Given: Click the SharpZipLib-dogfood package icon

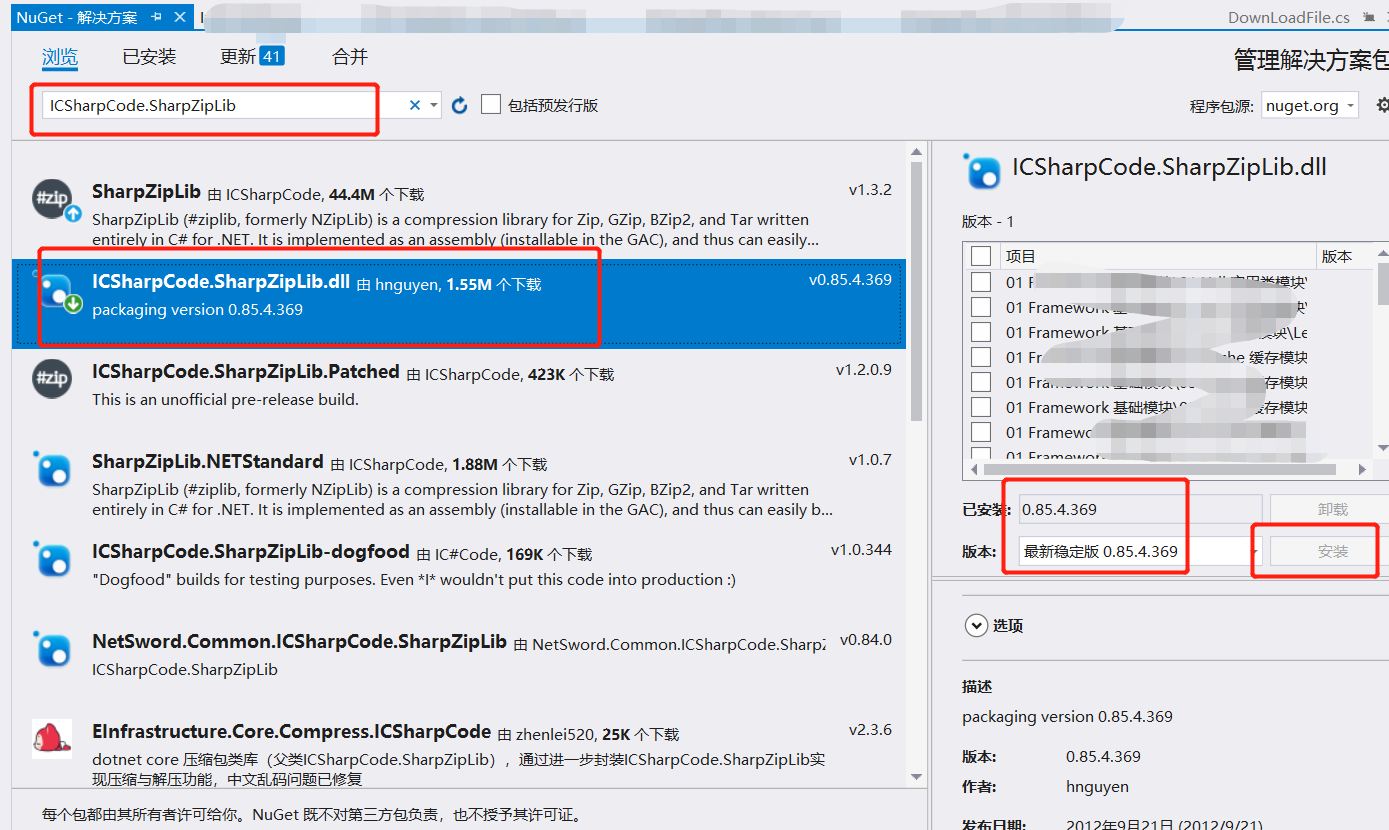Looking at the screenshot, I should point(52,558).
